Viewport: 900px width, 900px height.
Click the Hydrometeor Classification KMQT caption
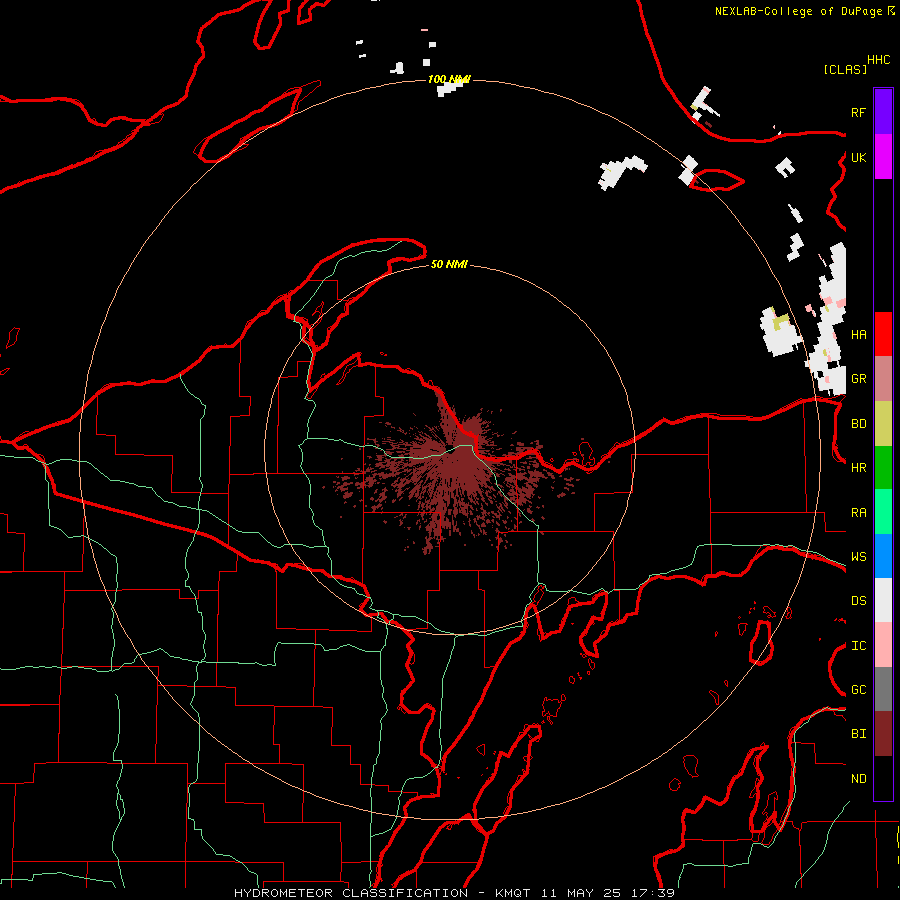click(x=454, y=893)
